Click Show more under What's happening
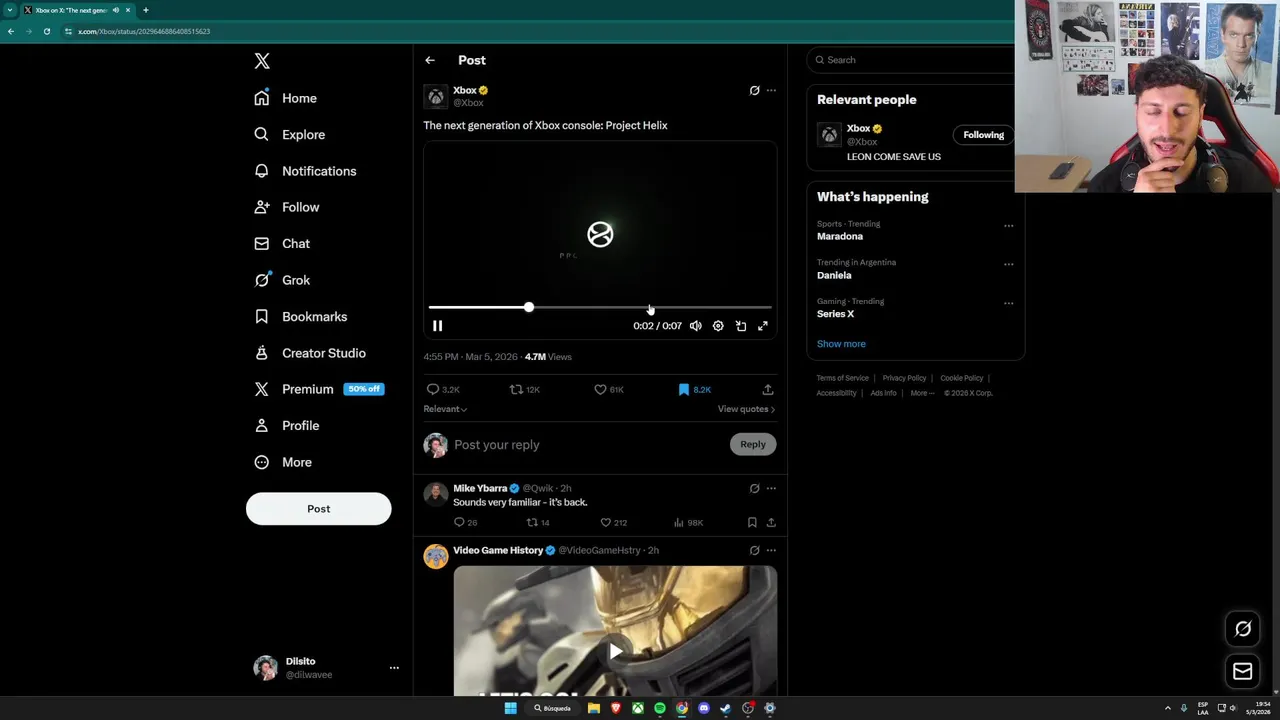The width and height of the screenshot is (1280, 720). [x=841, y=344]
